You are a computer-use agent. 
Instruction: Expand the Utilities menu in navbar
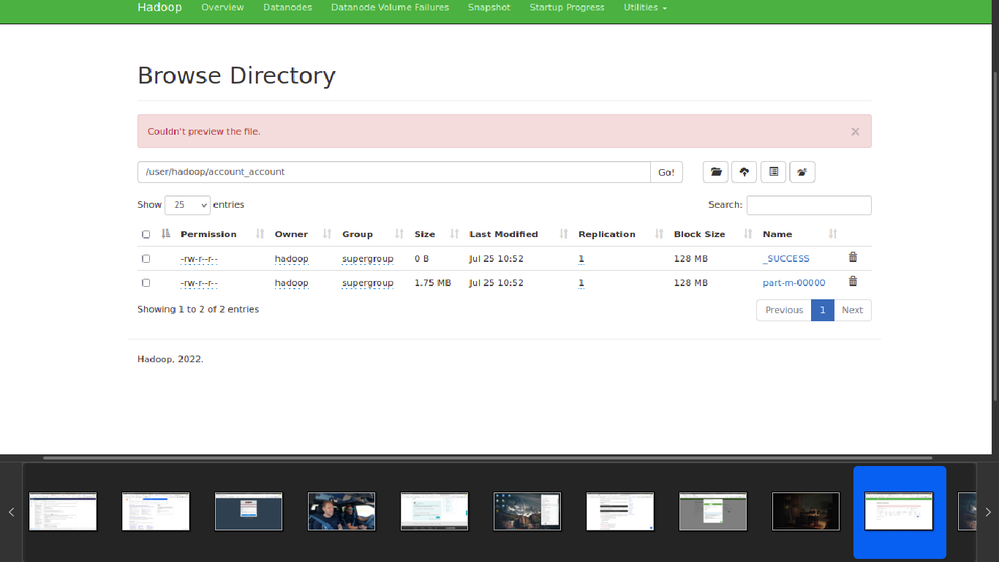pos(645,7)
